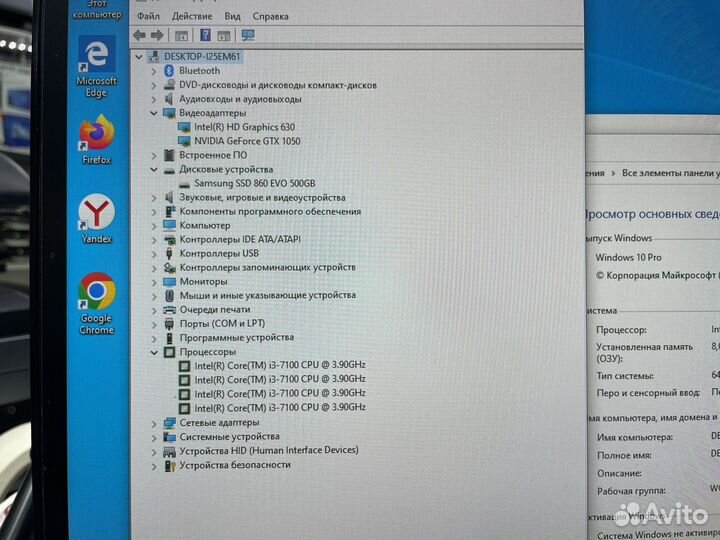720x540 pixels.
Task: Click the Bluetooth category icon
Action: [169, 71]
